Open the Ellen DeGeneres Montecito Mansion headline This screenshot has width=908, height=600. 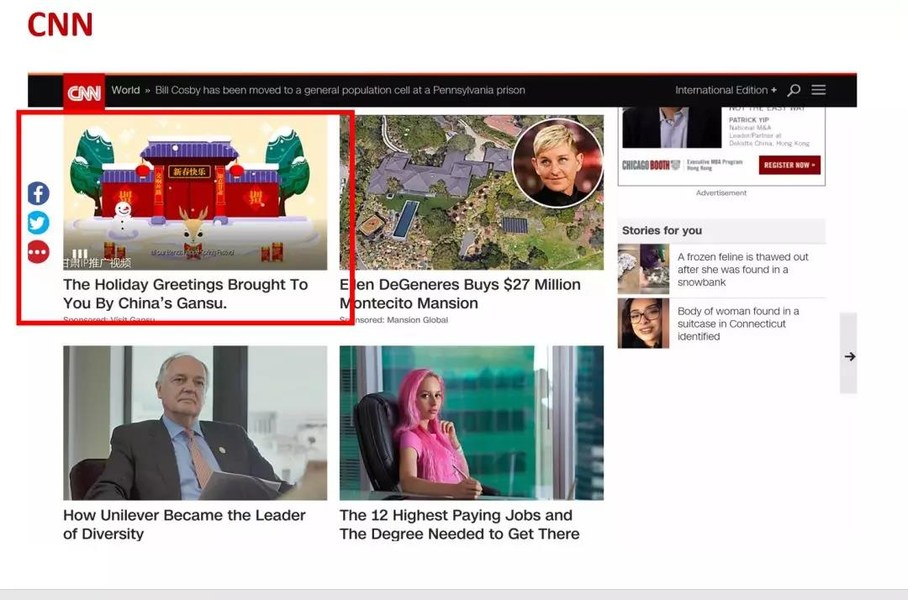click(x=460, y=294)
